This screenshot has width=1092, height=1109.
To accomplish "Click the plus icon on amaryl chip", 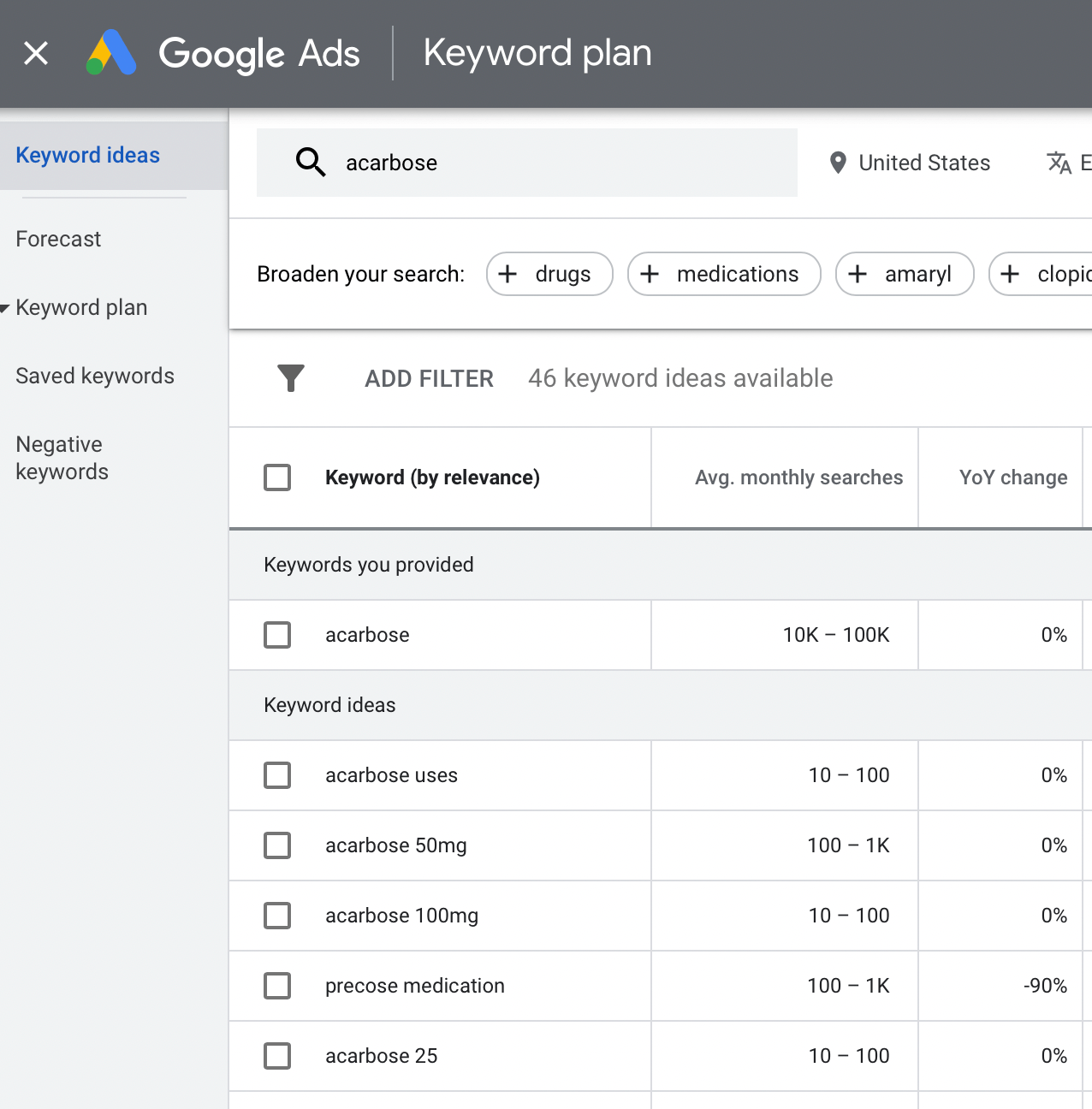I will click(x=858, y=274).
